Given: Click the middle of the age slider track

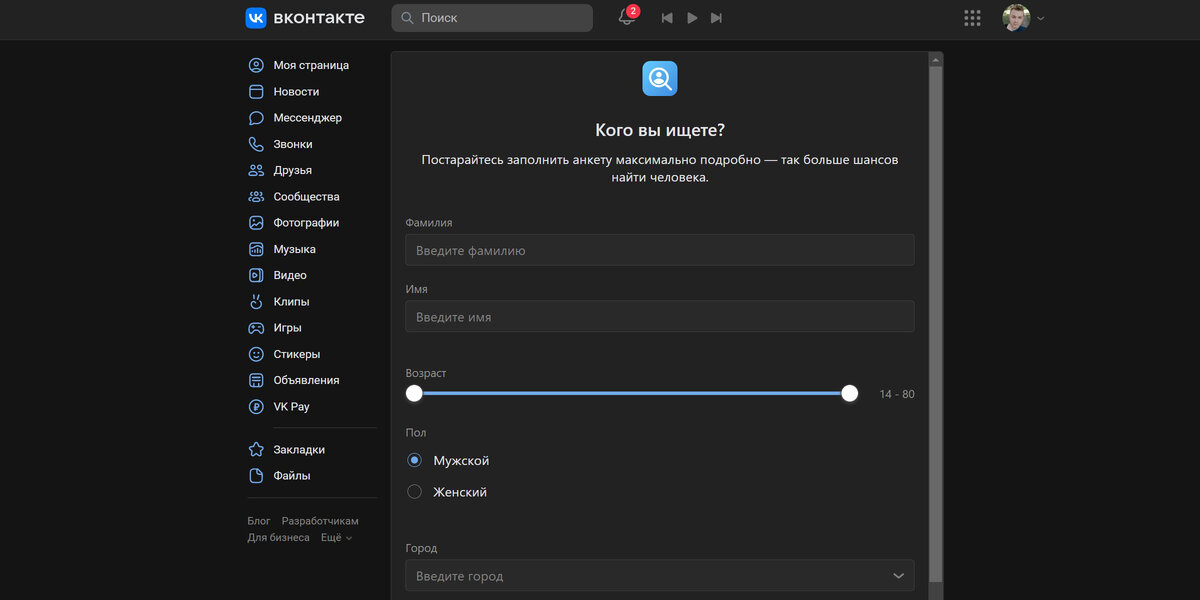Looking at the screenshot, I should (632, 393).
